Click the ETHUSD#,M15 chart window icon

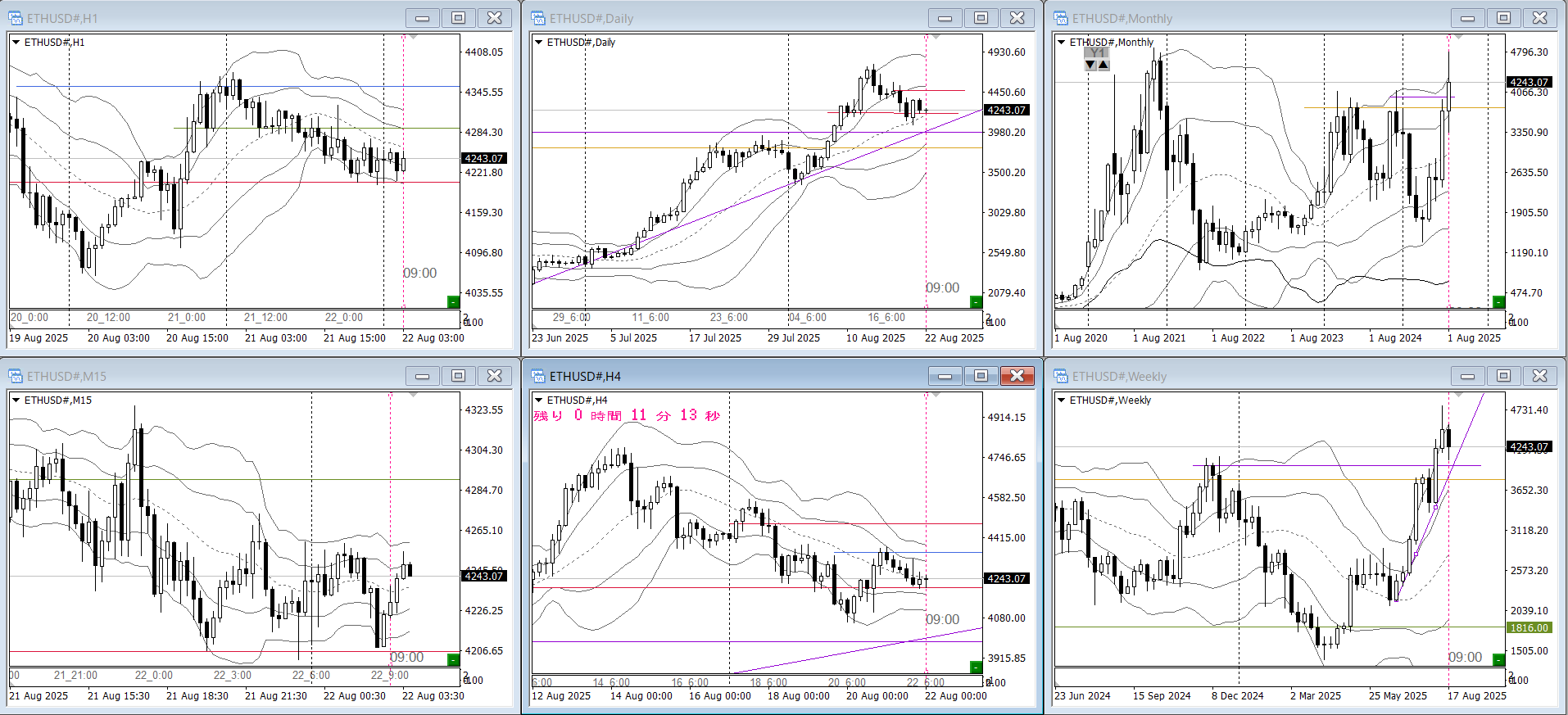click(x=16, y=376)
